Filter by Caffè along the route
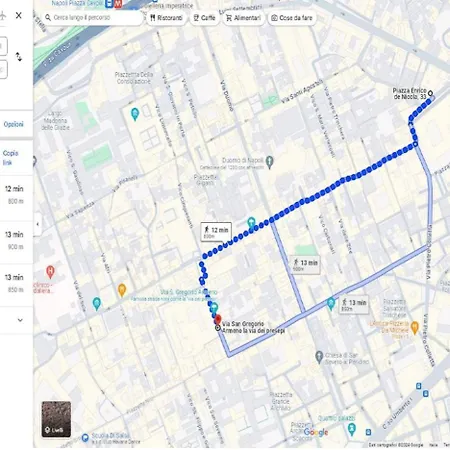Viewport: 450px width, 450px height. (204, 18)
